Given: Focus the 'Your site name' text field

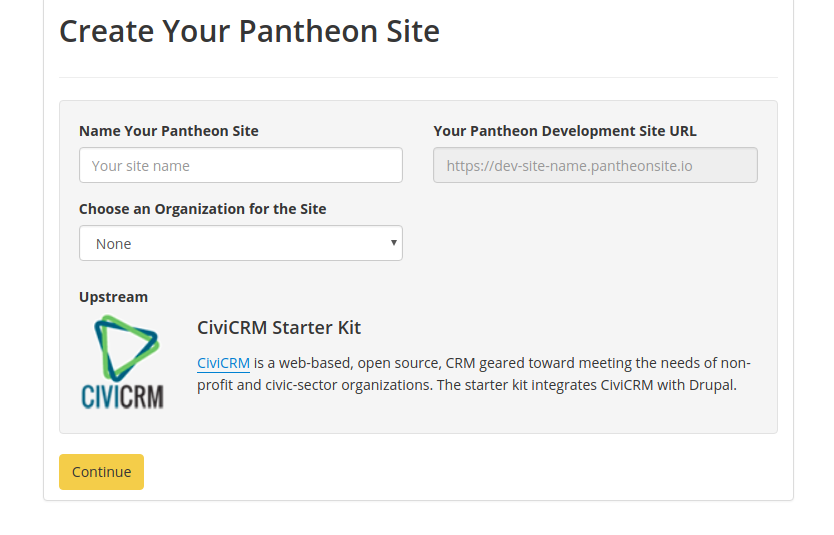Looking at the screenshot, I should coord(240,166).
